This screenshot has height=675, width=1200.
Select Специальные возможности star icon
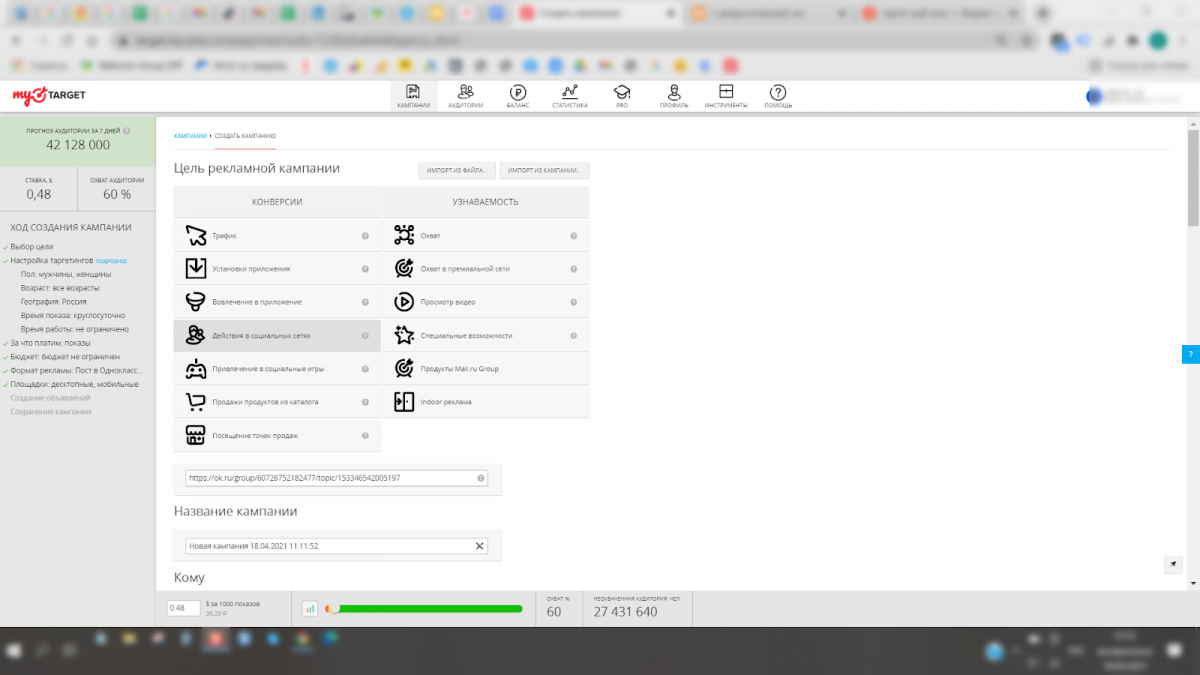(x=404, y=335)
